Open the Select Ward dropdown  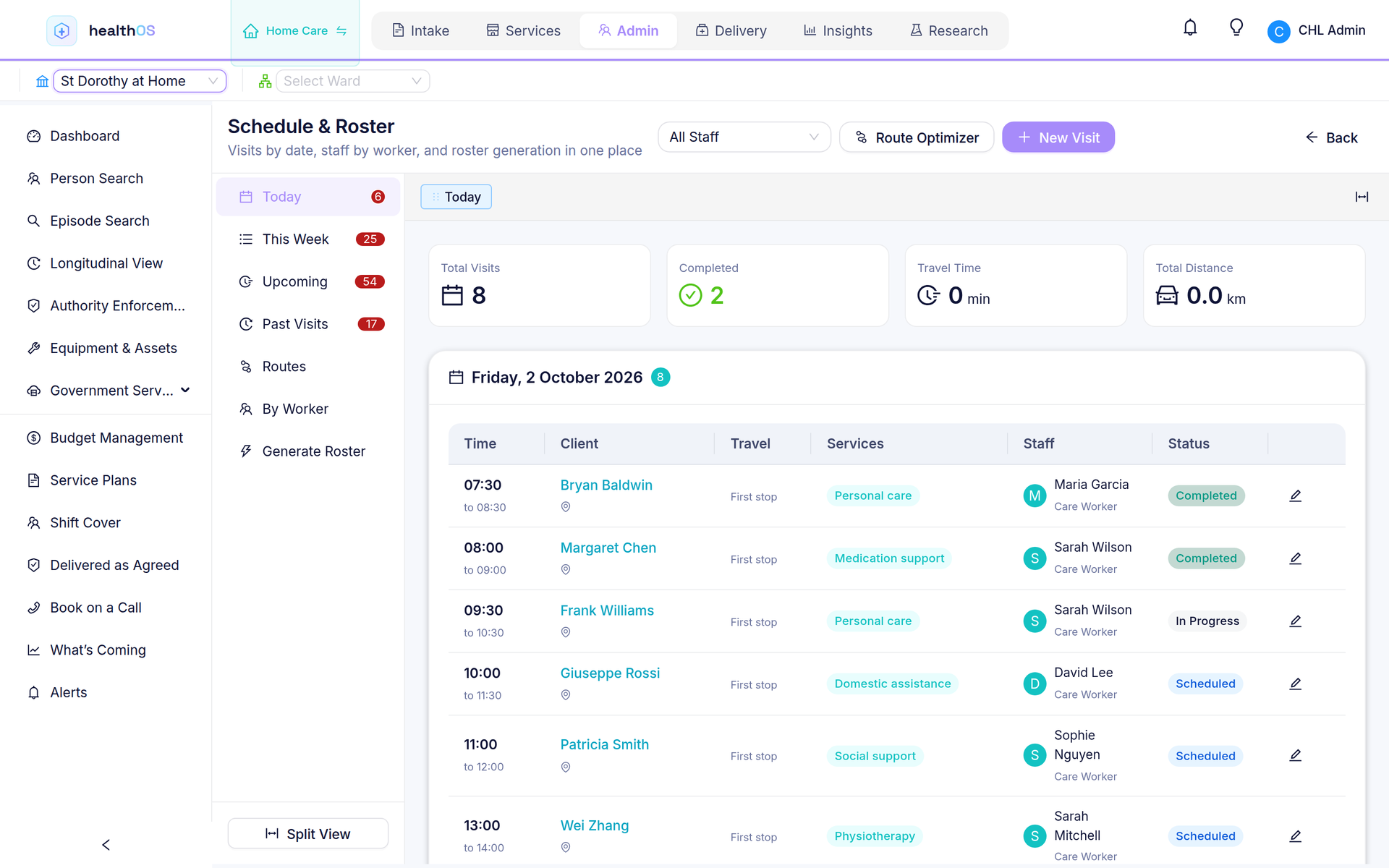coord(353,81)
